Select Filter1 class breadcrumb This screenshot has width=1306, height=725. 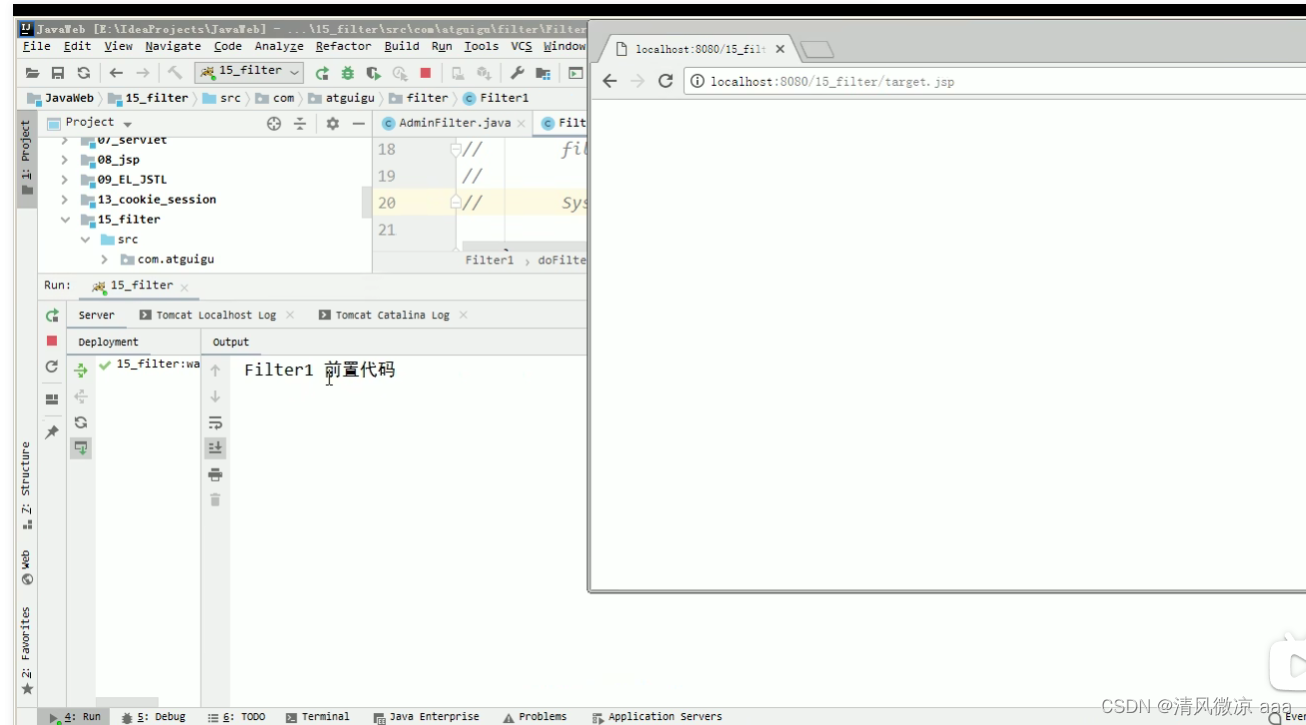pos(496,98)
